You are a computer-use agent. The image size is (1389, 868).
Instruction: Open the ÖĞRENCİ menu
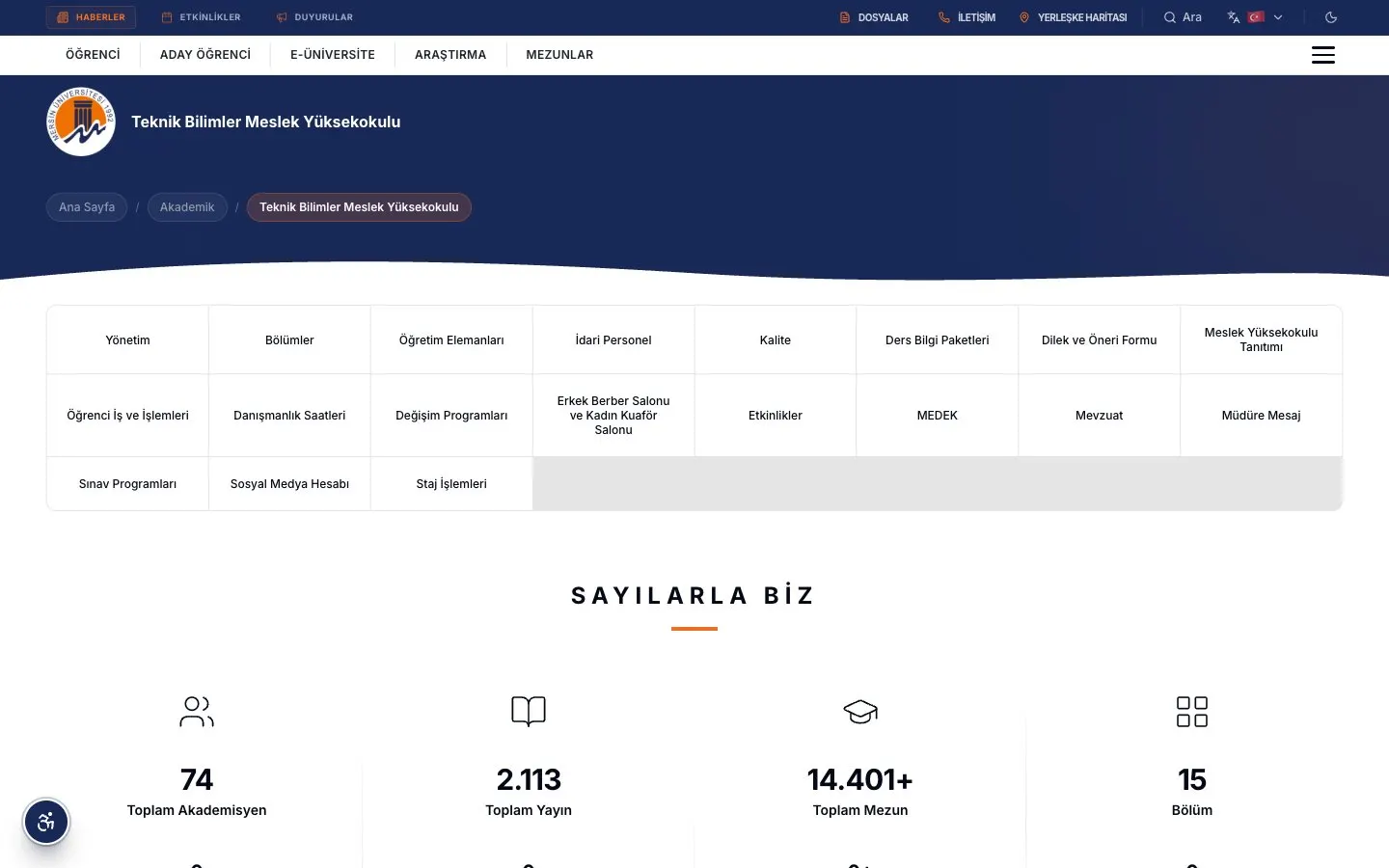[93, 55]
